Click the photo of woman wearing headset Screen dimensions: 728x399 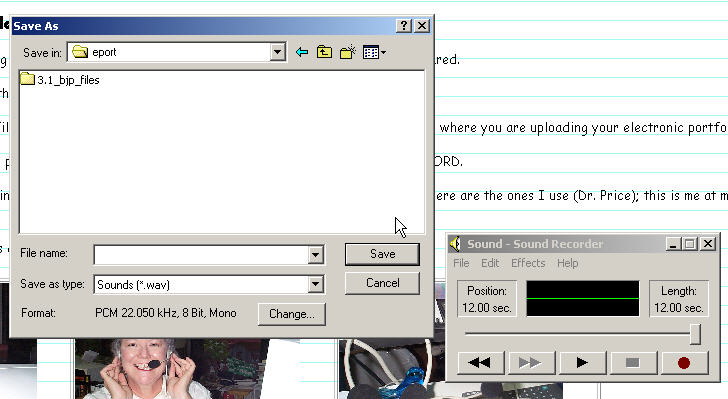(x=172, y=368)
